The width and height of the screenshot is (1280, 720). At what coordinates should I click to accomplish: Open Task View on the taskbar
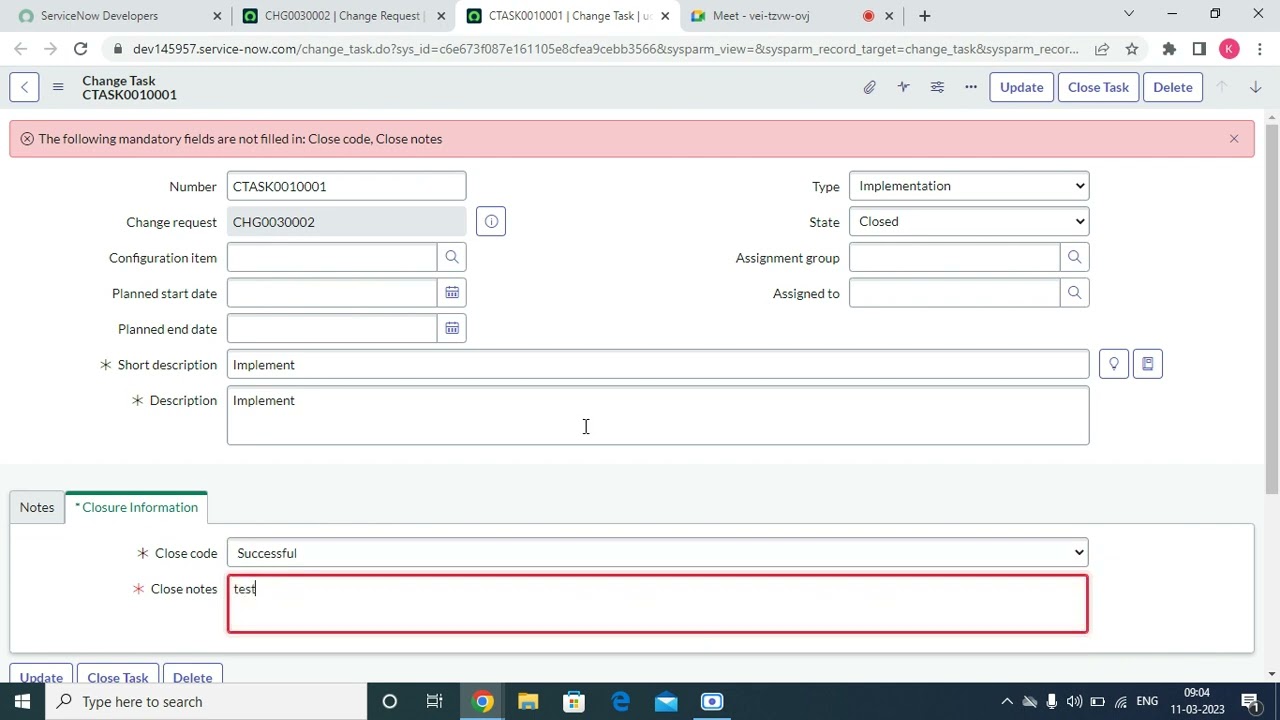pos(435,702)
